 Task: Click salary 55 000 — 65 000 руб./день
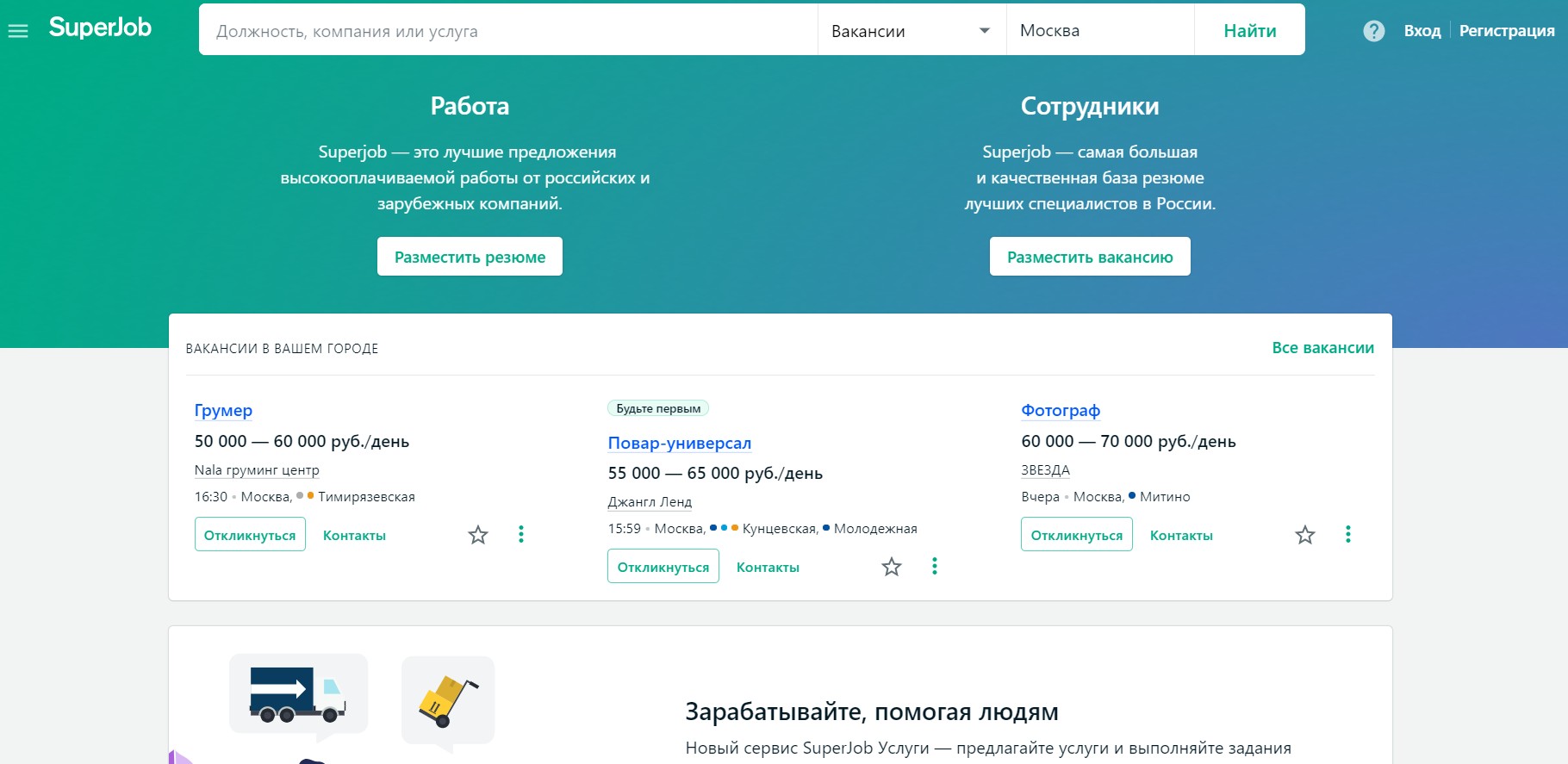click(x=715, y=474)
